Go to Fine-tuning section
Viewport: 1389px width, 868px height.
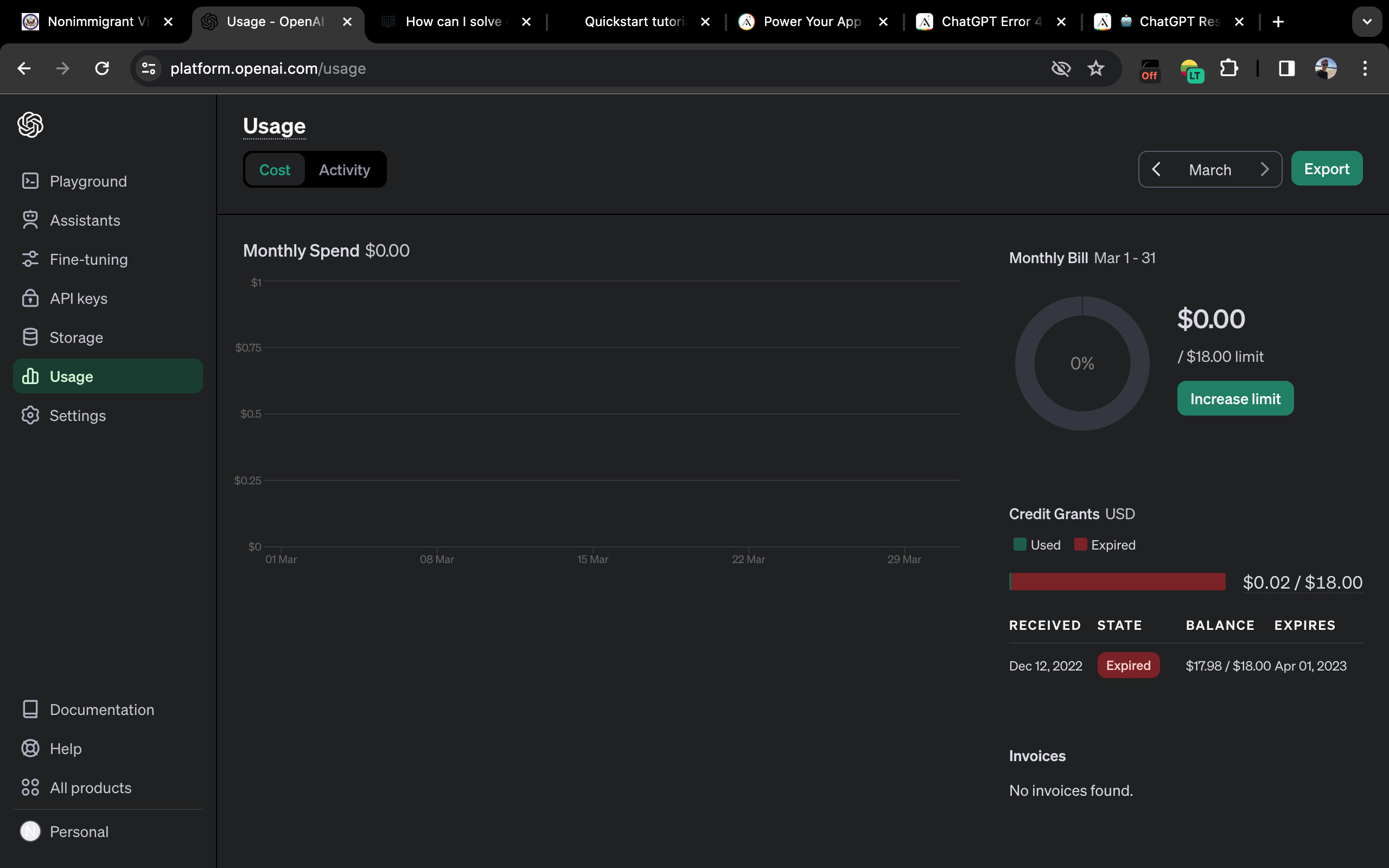88,259
